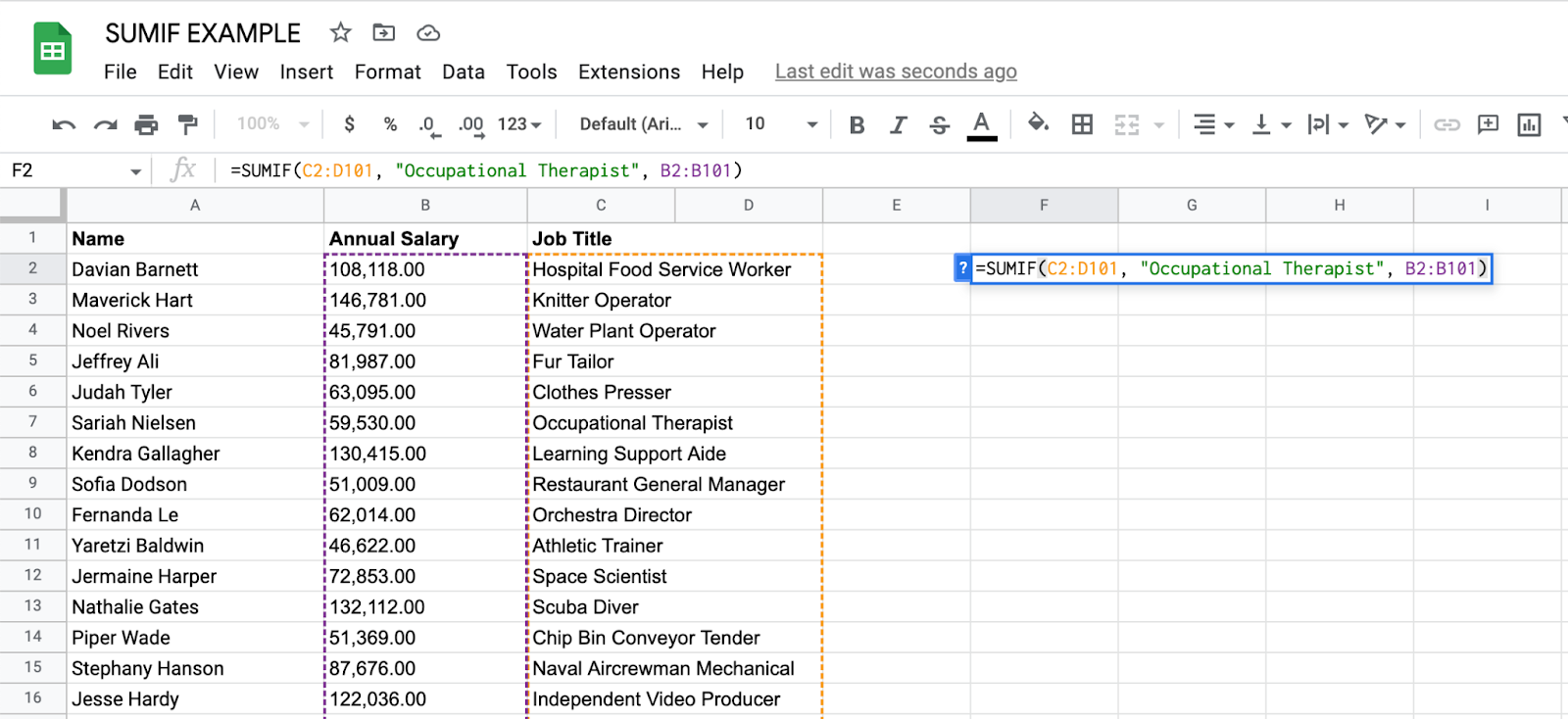Open the File menu
This screenshot has height=719, width=1568.
coord(121,72)
